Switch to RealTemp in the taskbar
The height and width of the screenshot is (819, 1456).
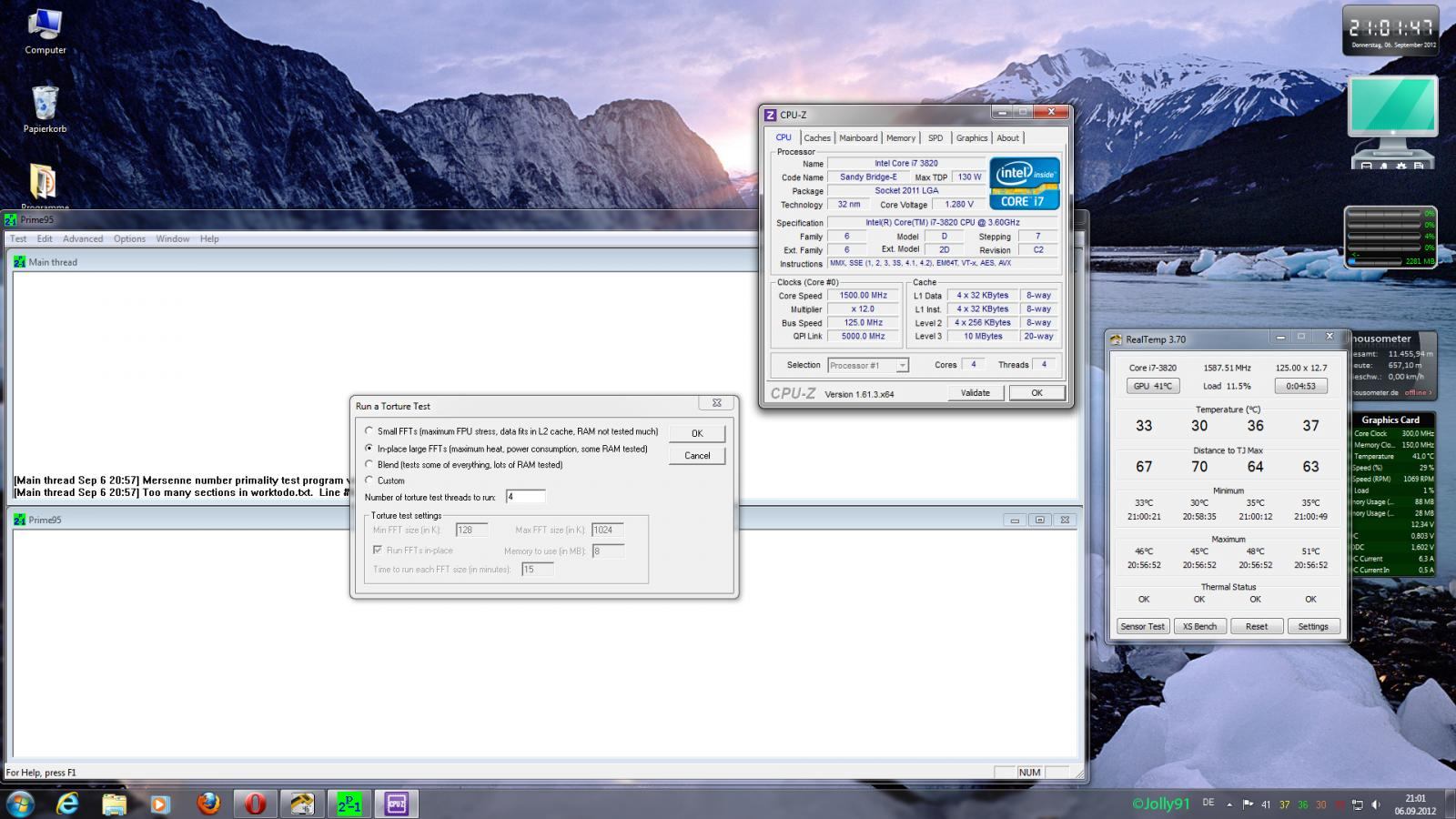[302, 804]
